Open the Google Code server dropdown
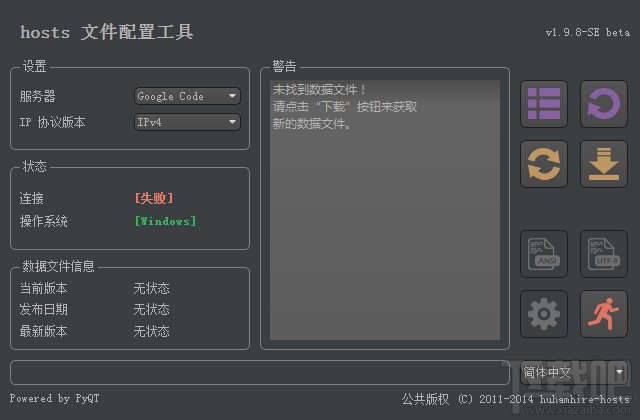Screen dimensions: 640x420 pyautogui.click(x=187, y=96)
